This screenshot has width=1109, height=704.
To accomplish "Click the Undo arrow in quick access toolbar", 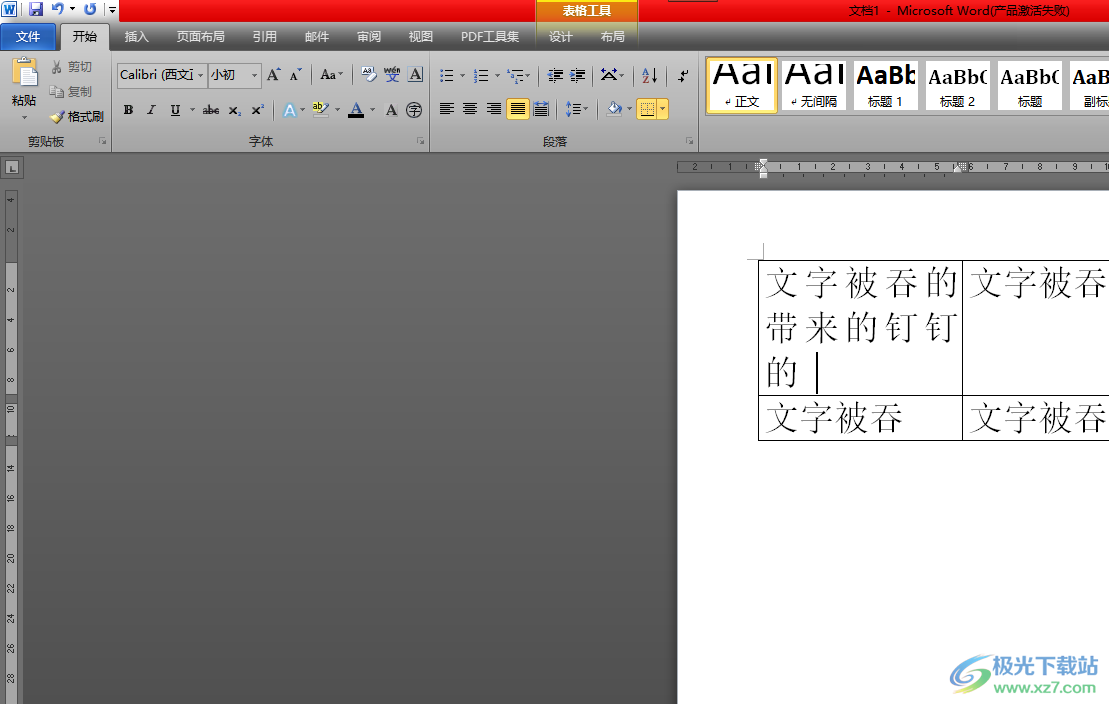I will (58, 9).
